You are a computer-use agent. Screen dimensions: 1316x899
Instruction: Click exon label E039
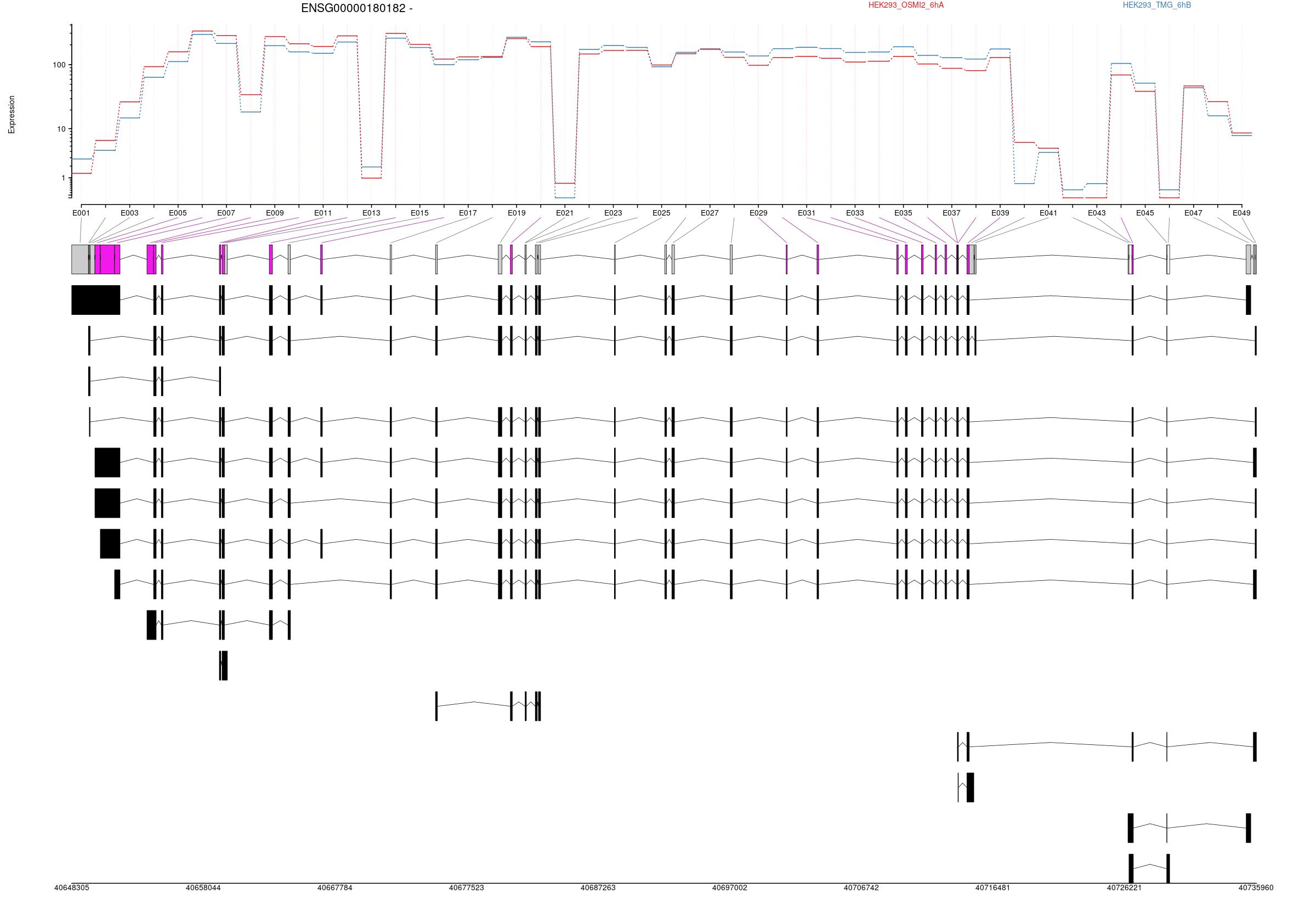pos(1000,213)
